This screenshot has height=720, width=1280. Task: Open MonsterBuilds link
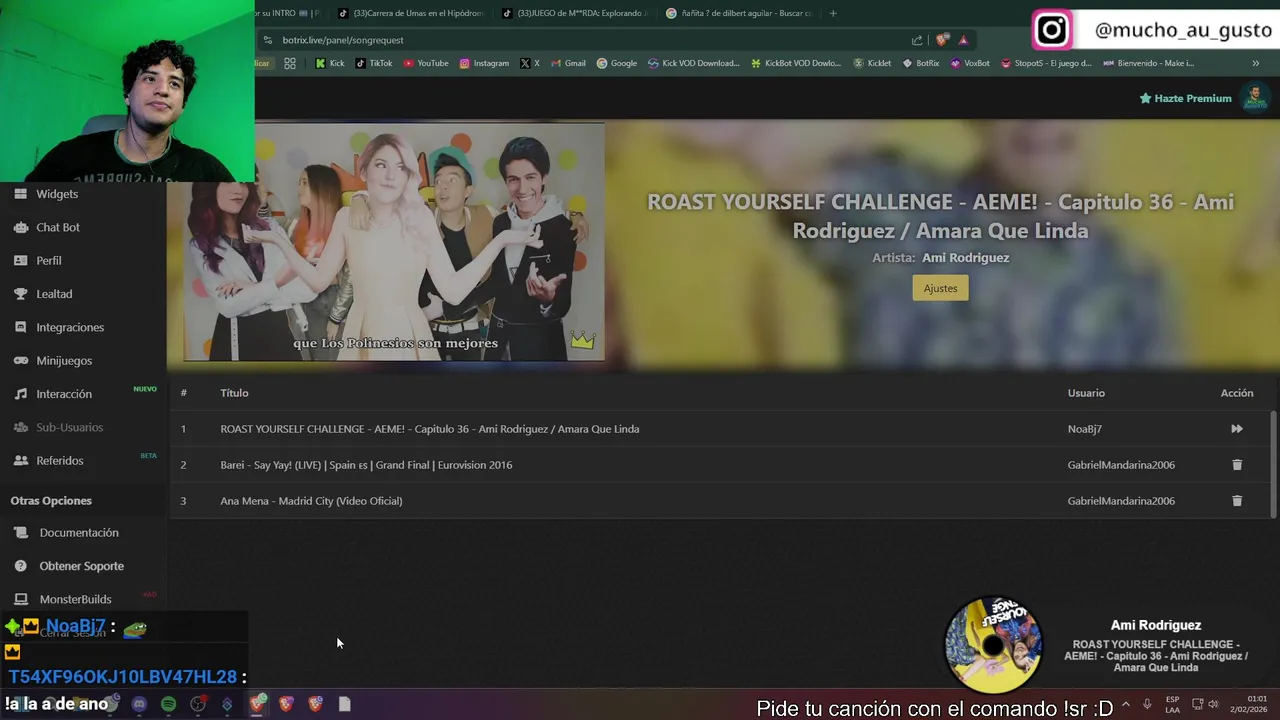pos(75,599)
